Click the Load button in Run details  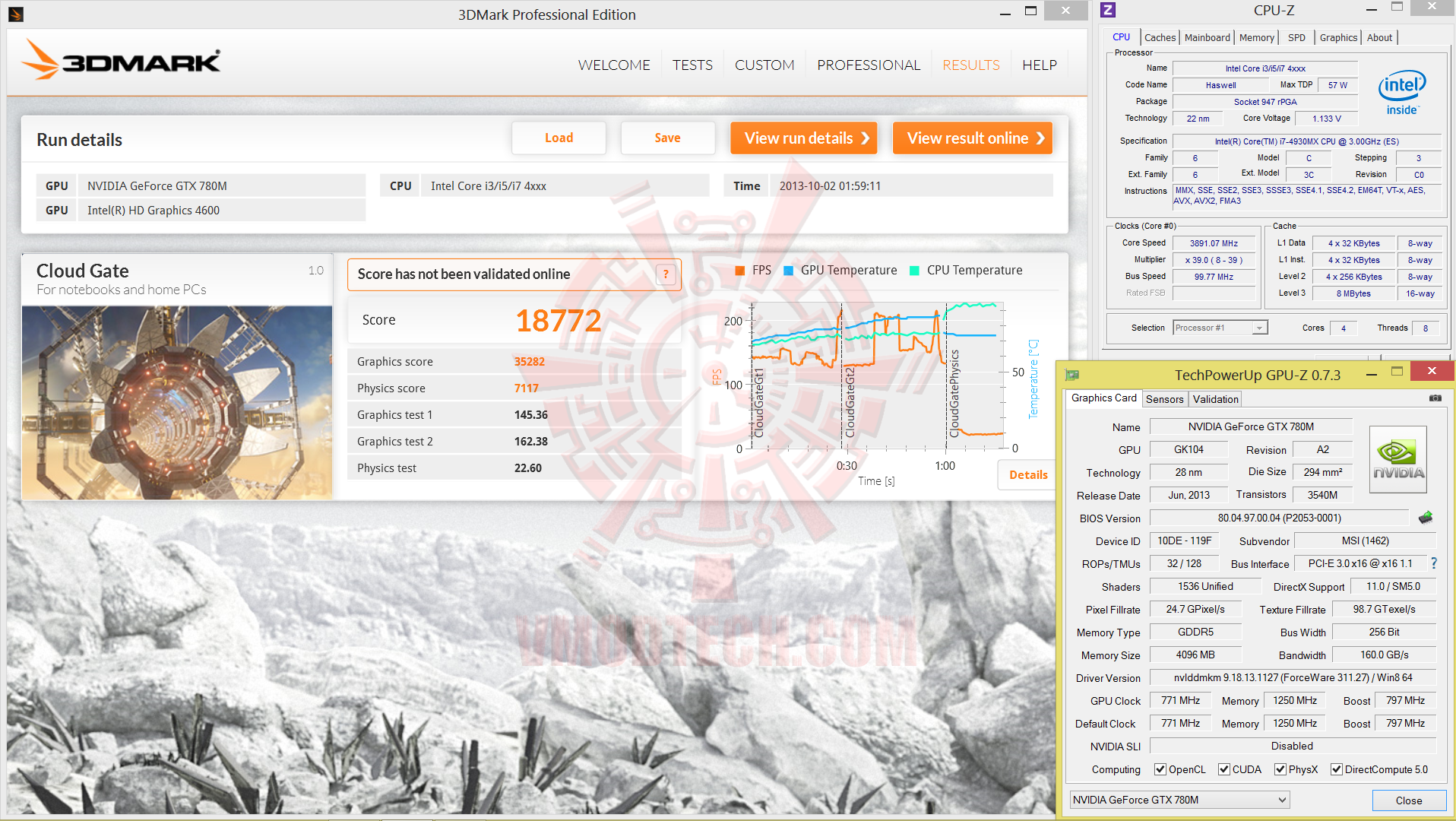(559, 138)
